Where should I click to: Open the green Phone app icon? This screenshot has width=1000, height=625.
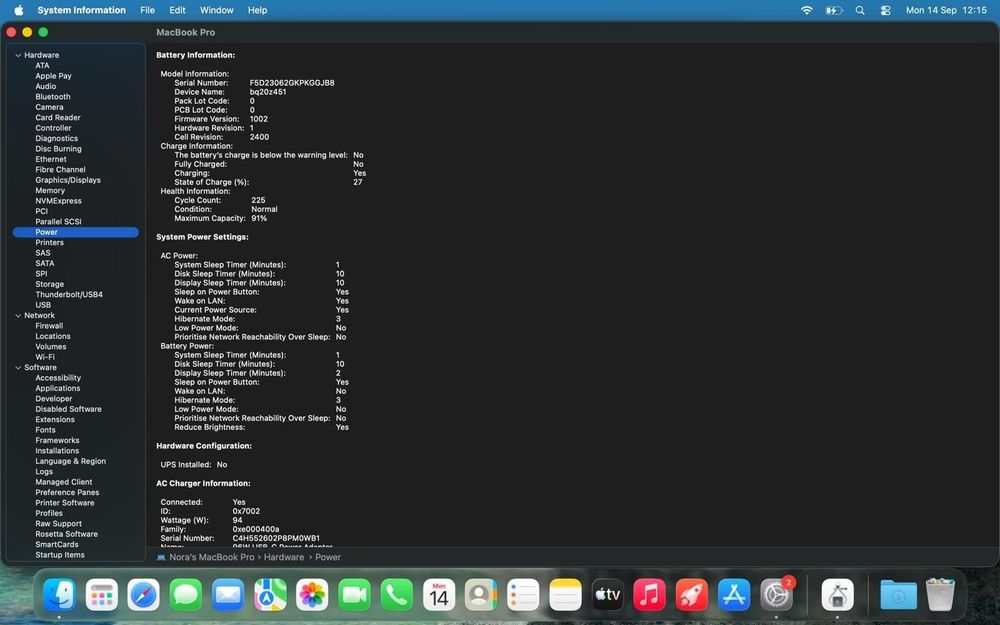(x=396, y=594)
